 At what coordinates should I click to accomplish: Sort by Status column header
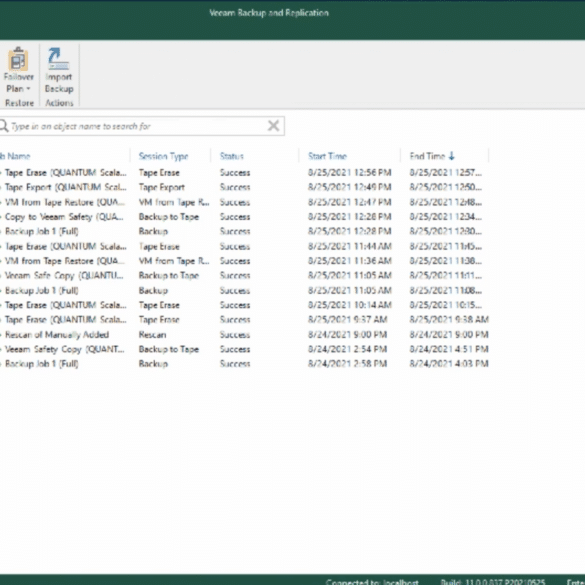[x=232, y=156]
